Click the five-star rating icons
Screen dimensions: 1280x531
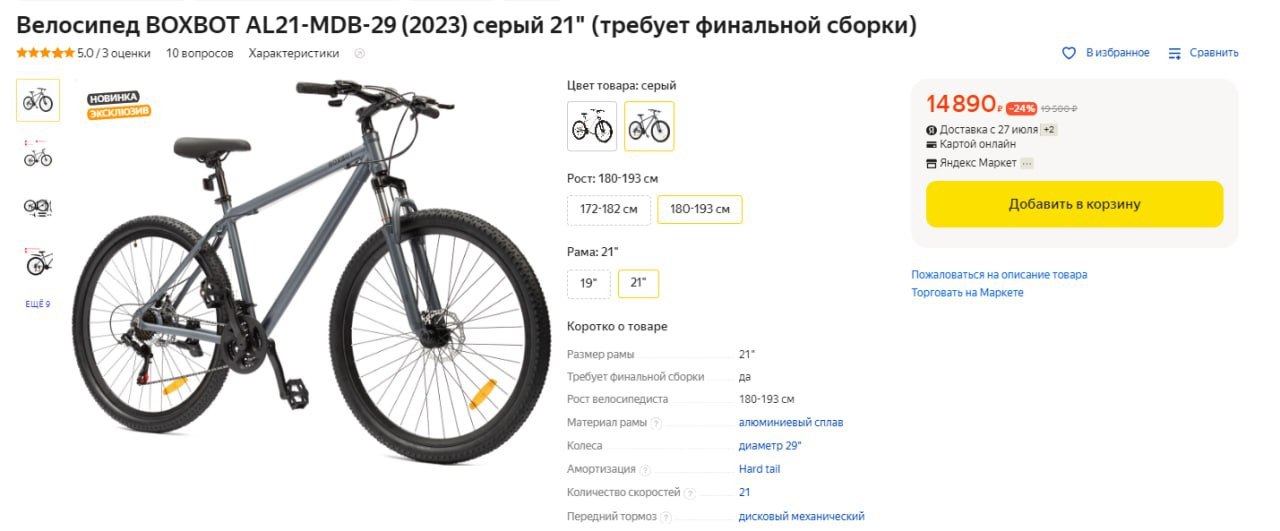(x=45, y=53)
